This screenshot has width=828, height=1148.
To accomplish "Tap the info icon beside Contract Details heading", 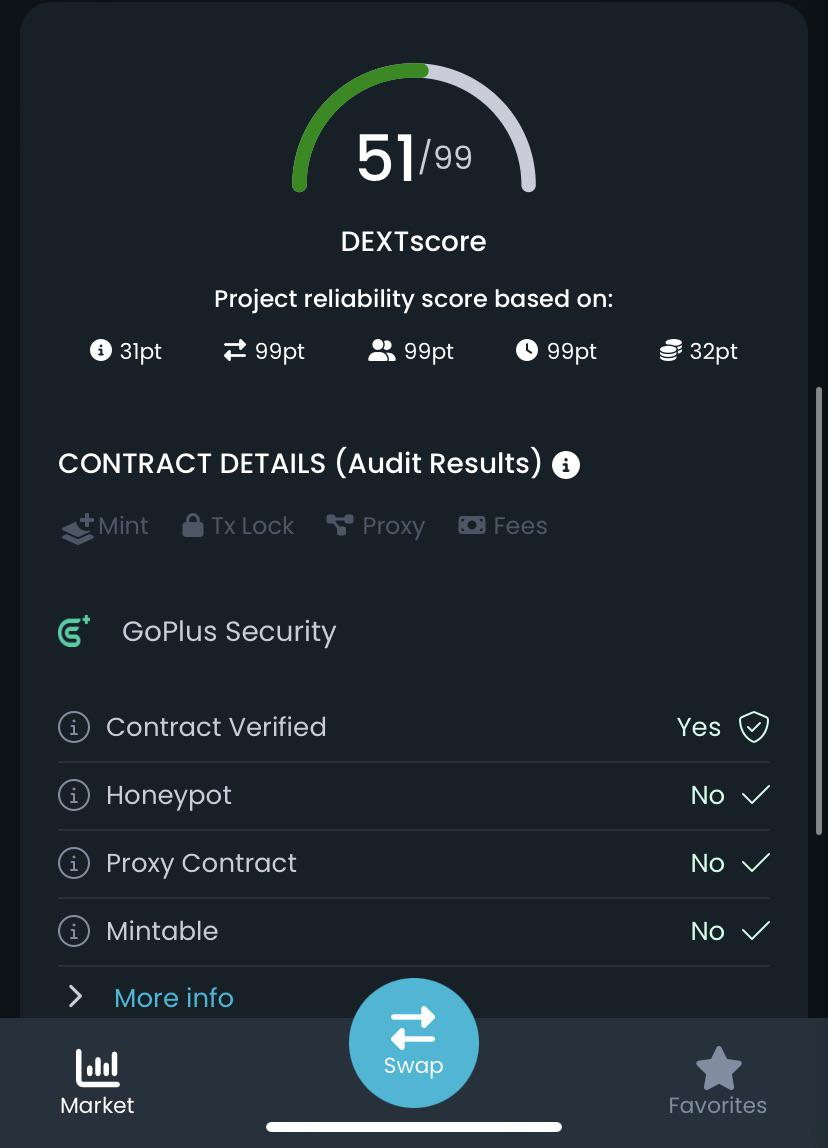I will pyautogui.click(x=566, y=465).
